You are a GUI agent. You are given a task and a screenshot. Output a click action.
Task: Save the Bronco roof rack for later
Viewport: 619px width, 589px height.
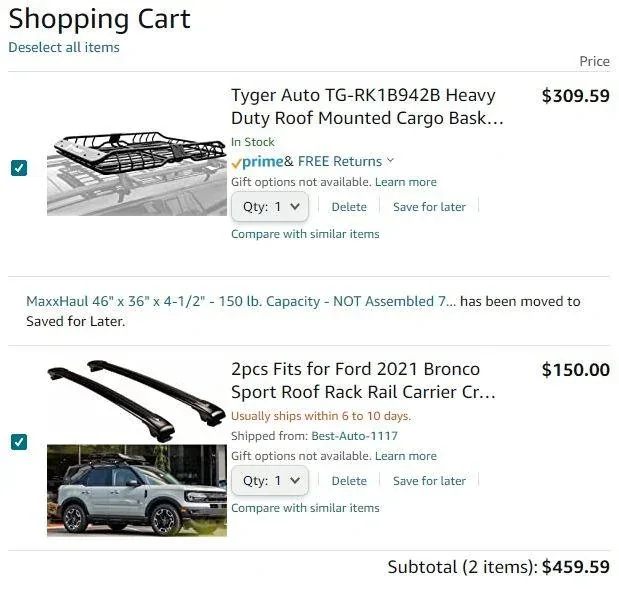tap(429, 481)
